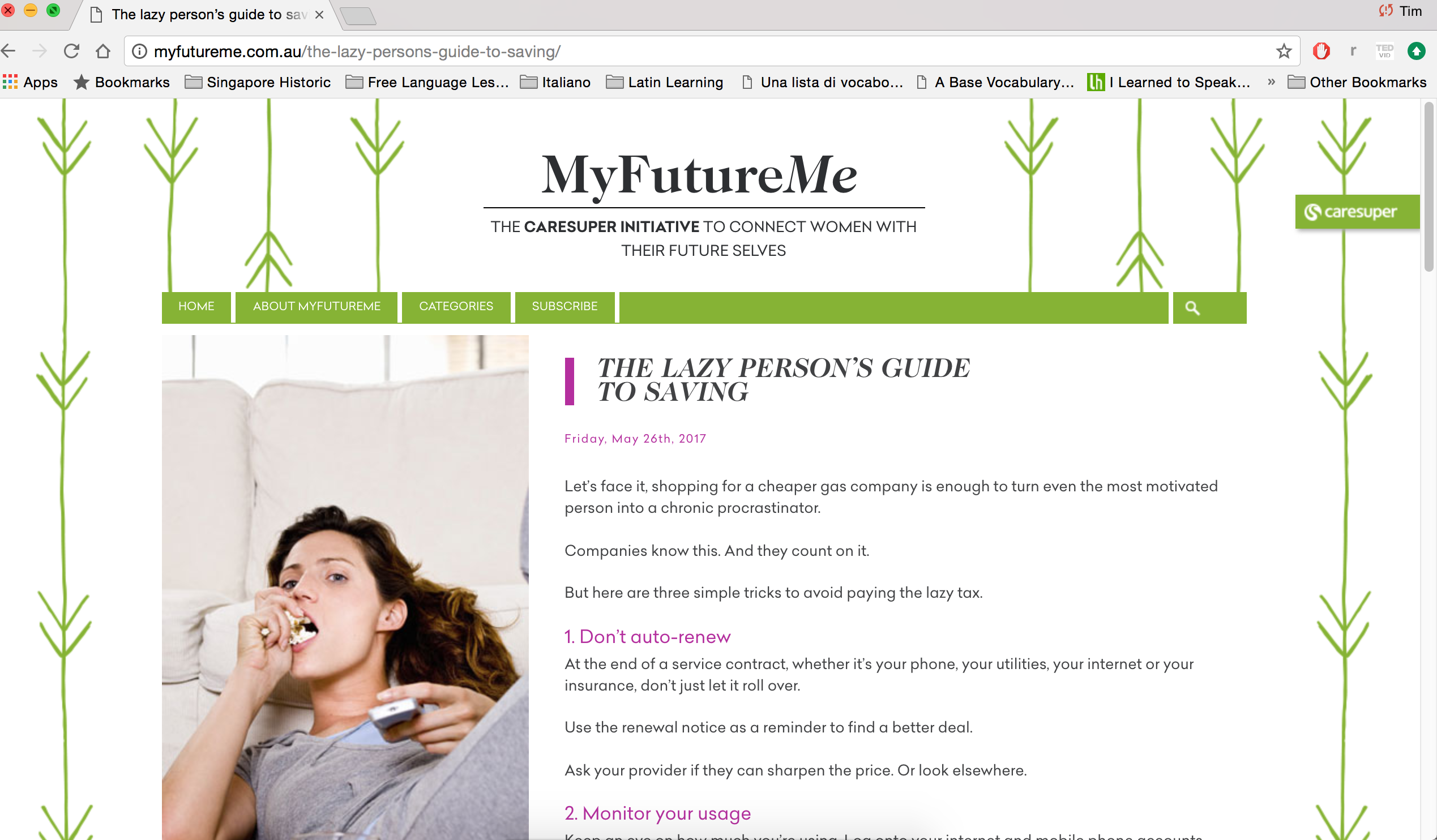Click the green upload arrow extension icon

click(x=1417, y=52)
